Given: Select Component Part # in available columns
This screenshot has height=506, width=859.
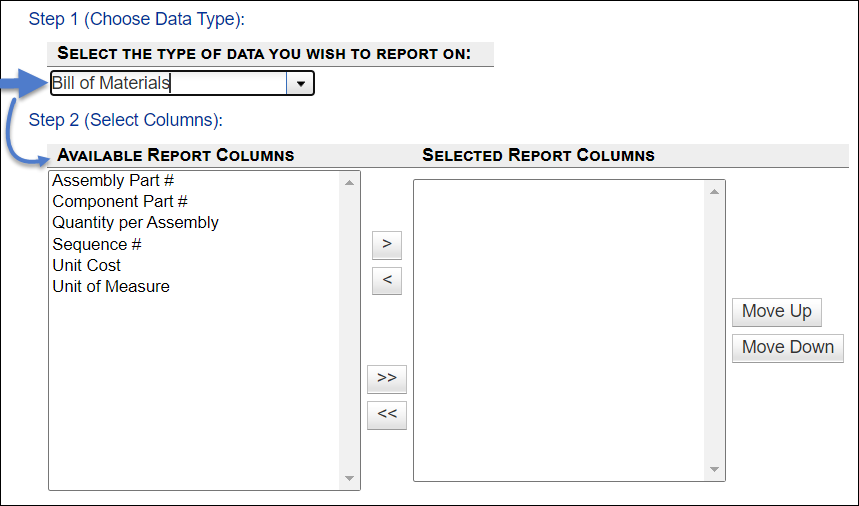Looking at the screenshot, I should click(x=119, y=202).
